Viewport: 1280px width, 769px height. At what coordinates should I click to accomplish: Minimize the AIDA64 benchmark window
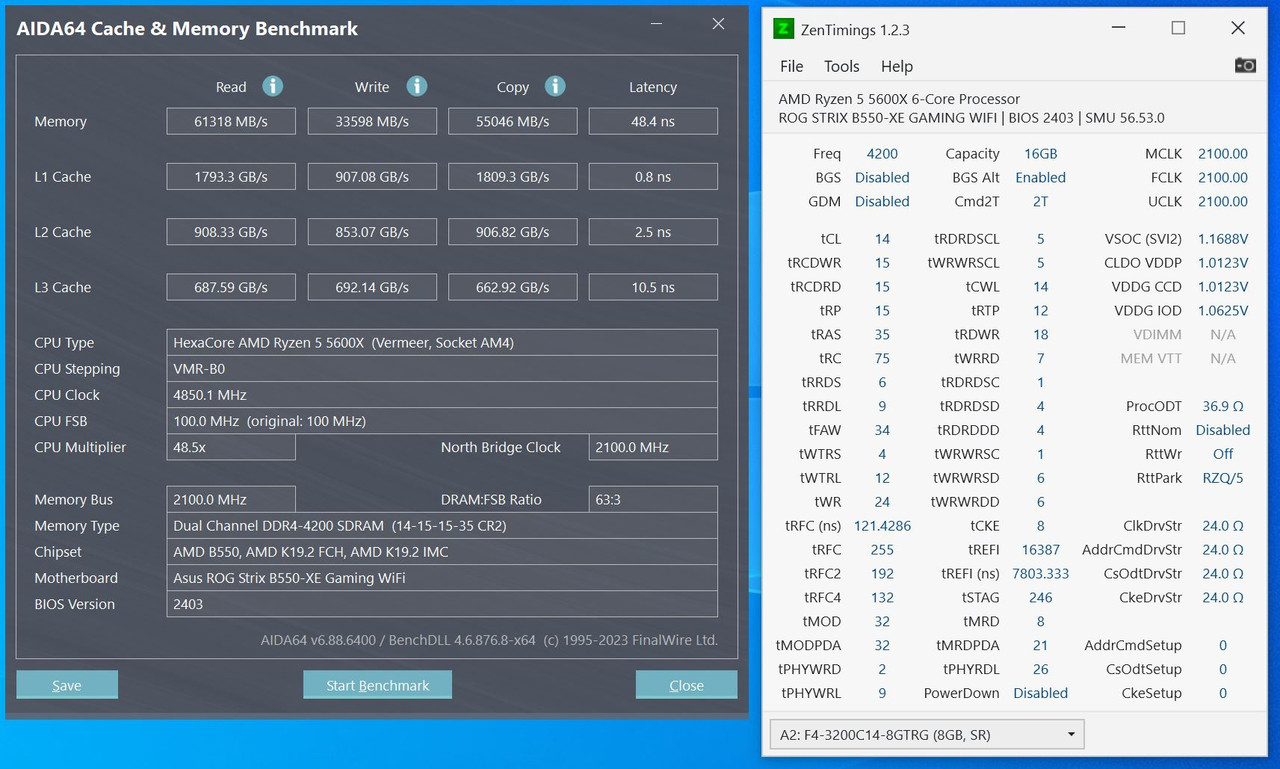point(655,24)
